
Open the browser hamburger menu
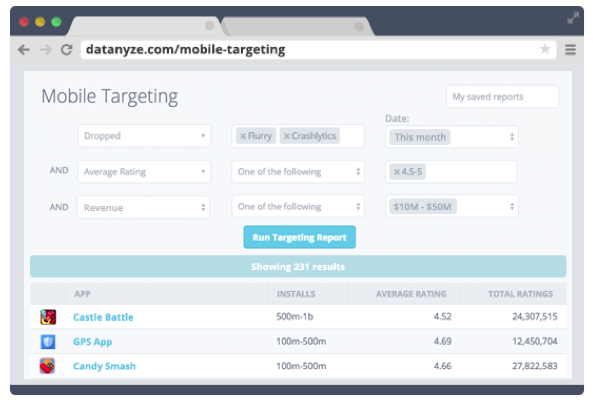pos(570,50)
